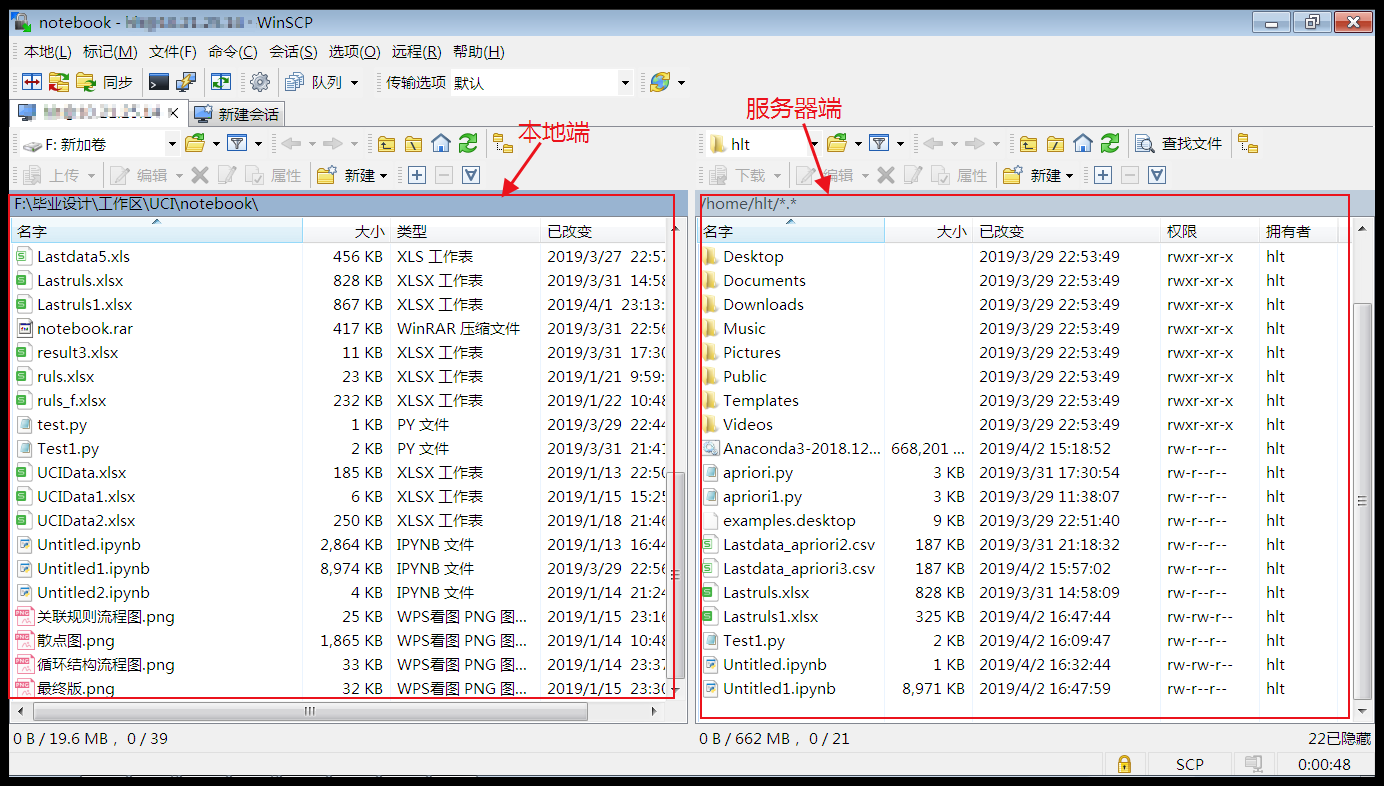The height and width of the screenshot is (786, 1384).
Task: Click the synchronized browsing icon
Action: (220, 82)
